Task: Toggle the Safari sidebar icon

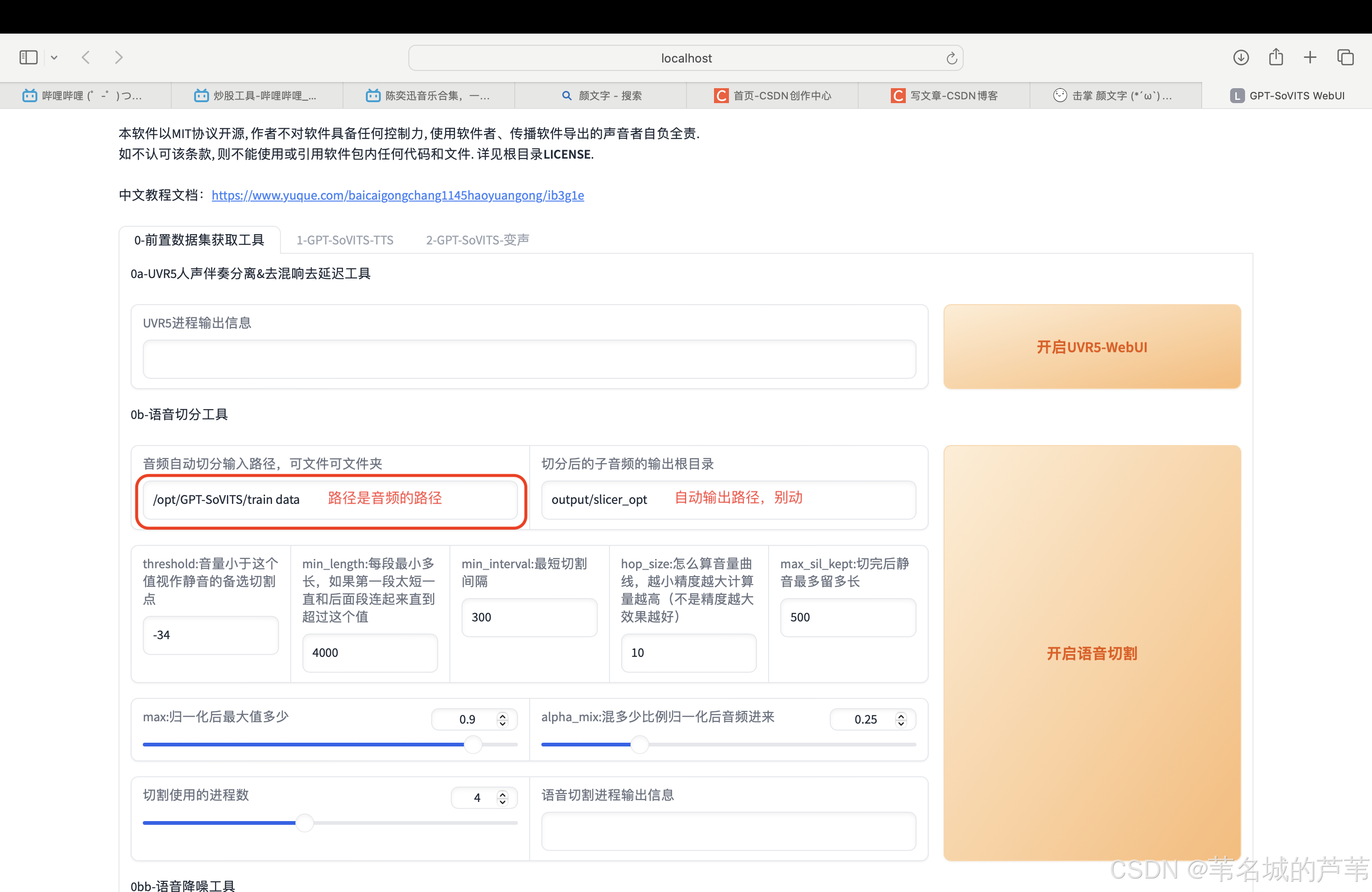Action: [28, 58]
